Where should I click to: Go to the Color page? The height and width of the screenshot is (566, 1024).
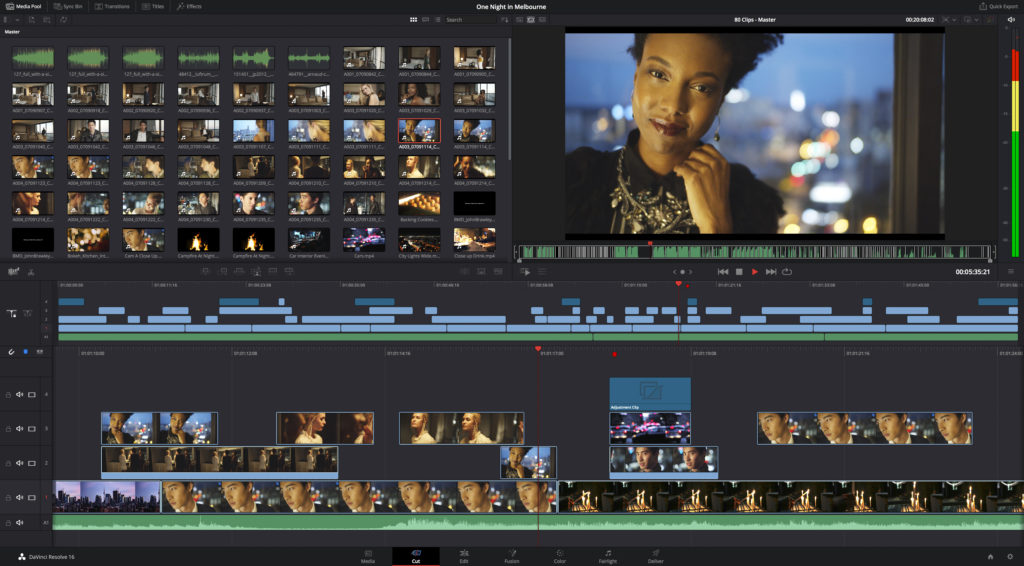click(x=560, y=556)
